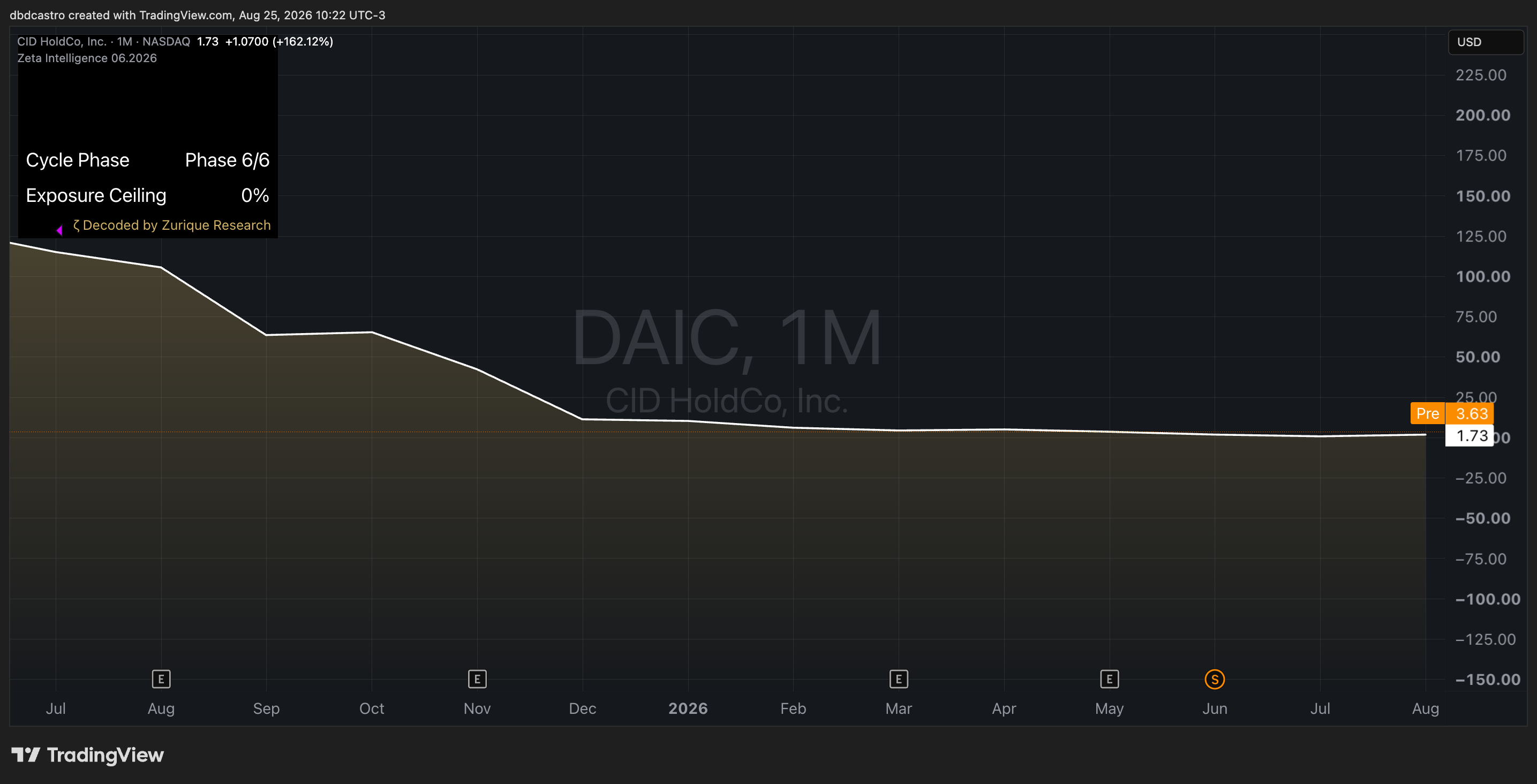Image resolution: width=1537 pixels, height=784 pixels.
Task: Click the 150.00 price scale label
Action: 1483,195
